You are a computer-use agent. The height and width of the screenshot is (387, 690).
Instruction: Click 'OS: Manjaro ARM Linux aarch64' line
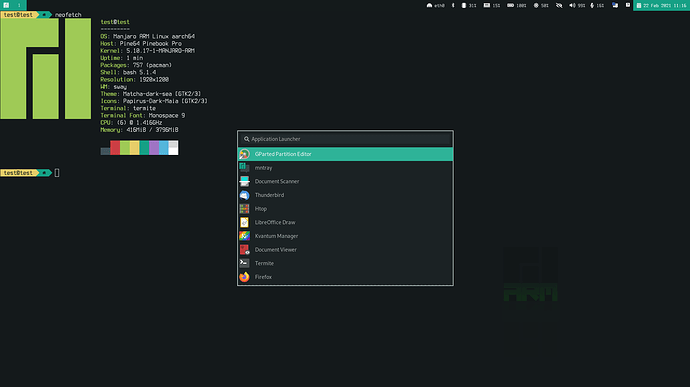click(147, 37)
